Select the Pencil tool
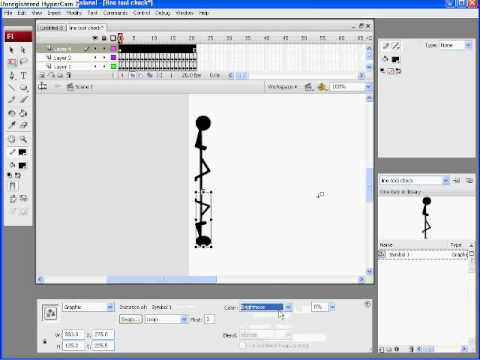 coord(12,100)
